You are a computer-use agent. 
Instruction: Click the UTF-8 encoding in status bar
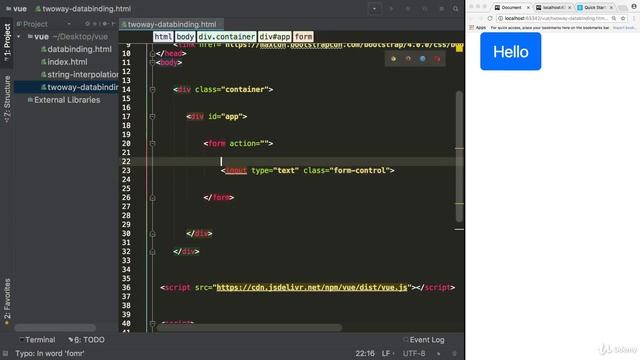pyautogui.click(x=414, y=353)
